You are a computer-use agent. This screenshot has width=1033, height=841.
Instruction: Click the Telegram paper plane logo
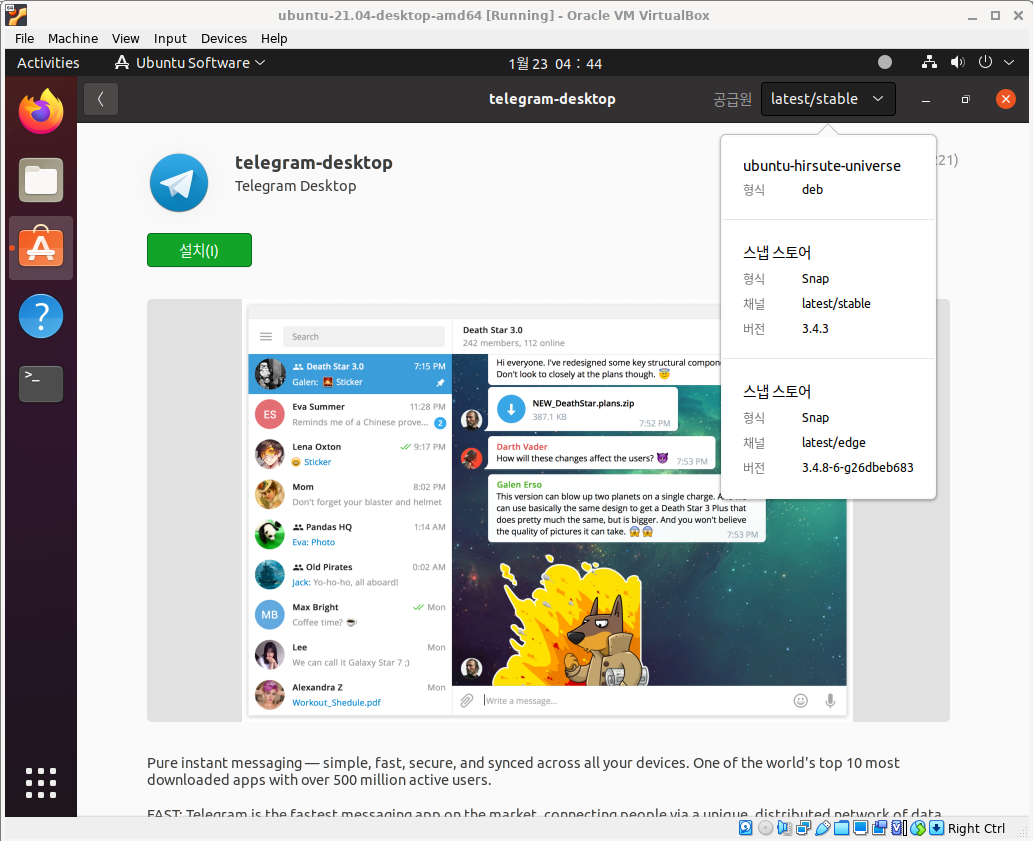[x=179, y=183]
